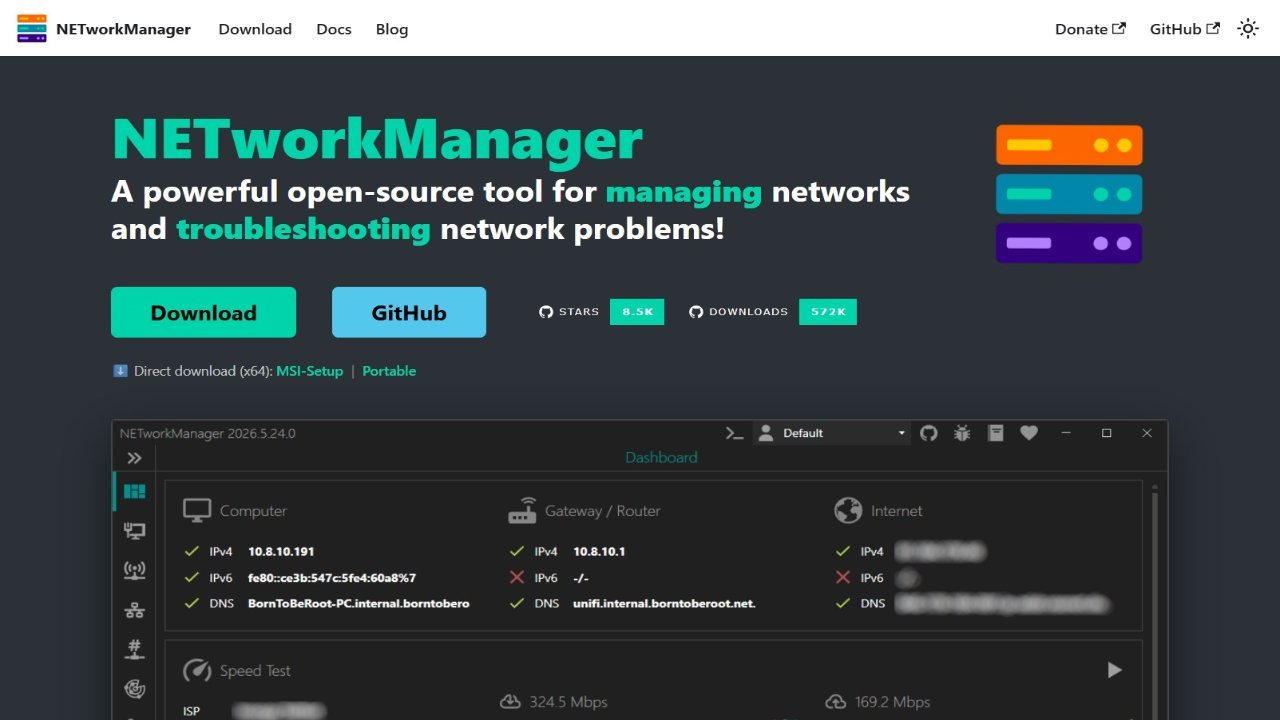Open the PowerShell console icon in app
Viewport: 1280px width, 720px height.
pyautogui.click(x=735, y=433)
